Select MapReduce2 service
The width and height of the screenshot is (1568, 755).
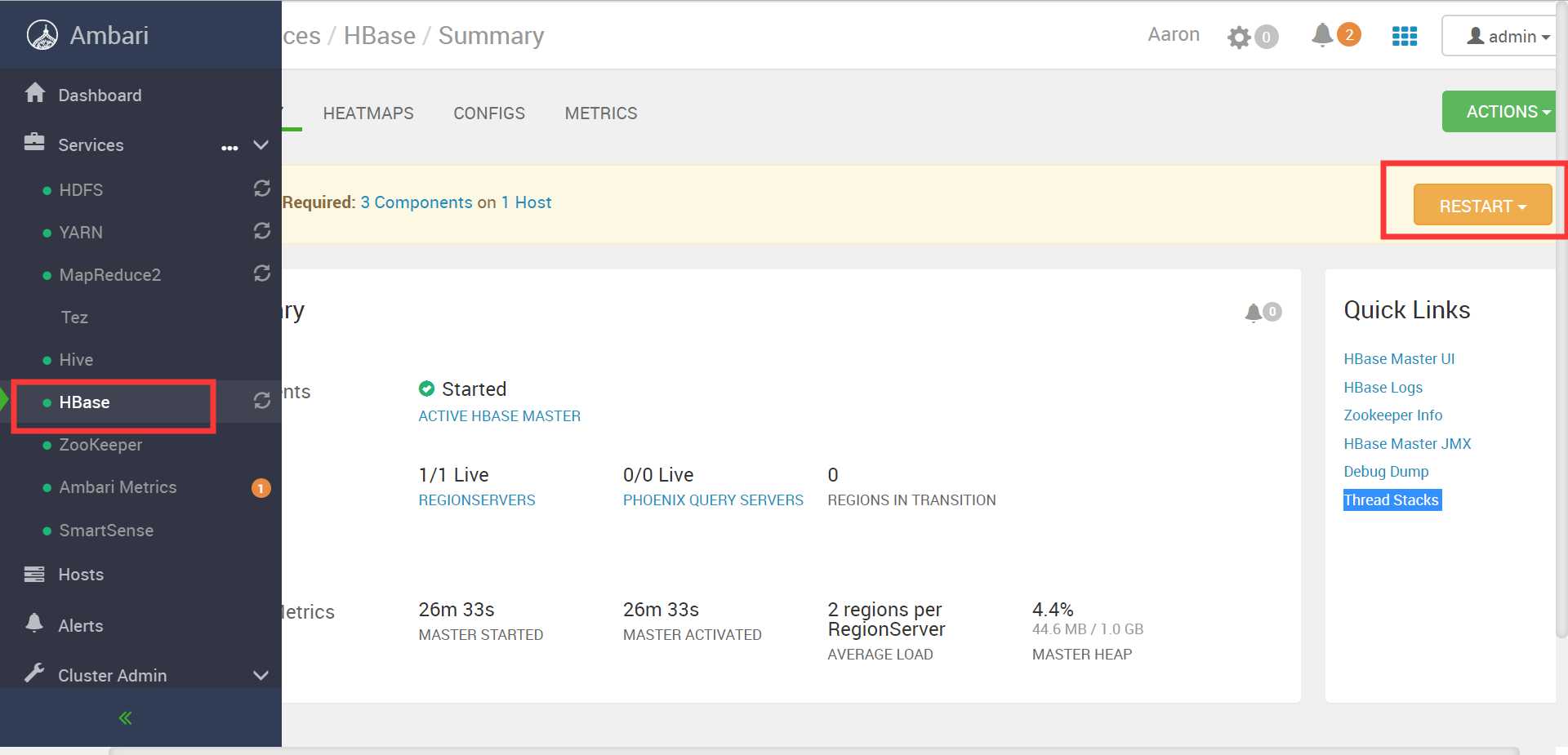pos(109,275)
